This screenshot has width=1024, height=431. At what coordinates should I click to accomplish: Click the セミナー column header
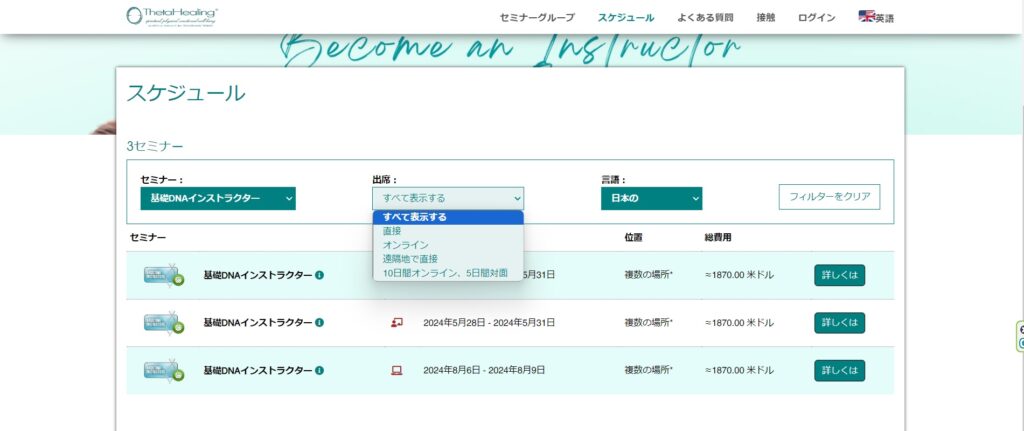coord(148,237)
